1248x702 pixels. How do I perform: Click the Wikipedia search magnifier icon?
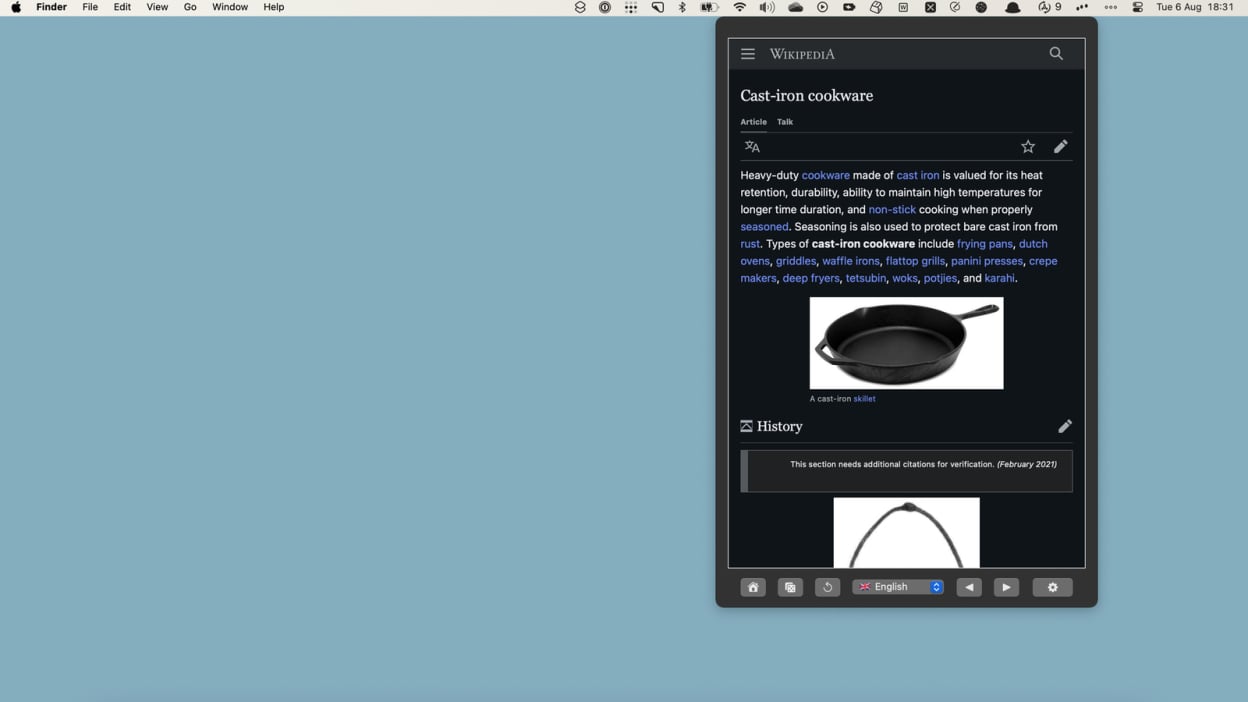click(1056, 54)
